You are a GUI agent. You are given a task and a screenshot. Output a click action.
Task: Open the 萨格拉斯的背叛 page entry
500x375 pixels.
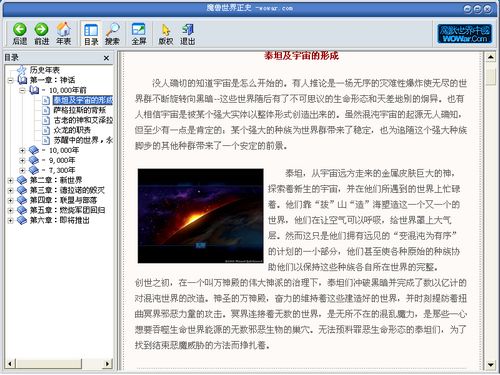[x=80, y=110]
